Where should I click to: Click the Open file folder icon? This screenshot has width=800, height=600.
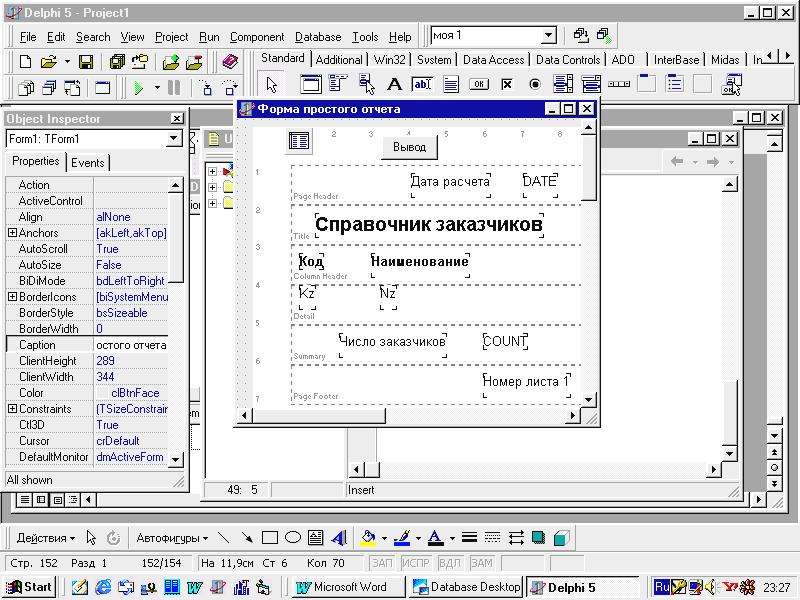click(48, 62)
